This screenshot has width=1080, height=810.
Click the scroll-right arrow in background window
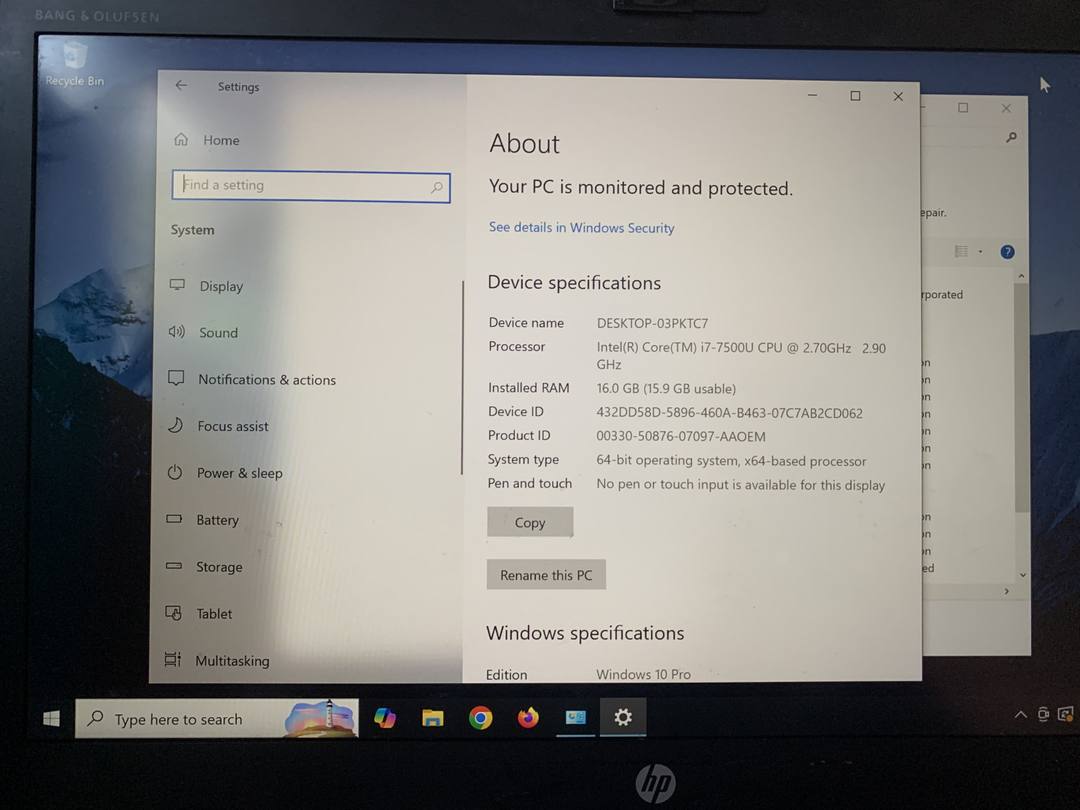(x=1007, y=591)
